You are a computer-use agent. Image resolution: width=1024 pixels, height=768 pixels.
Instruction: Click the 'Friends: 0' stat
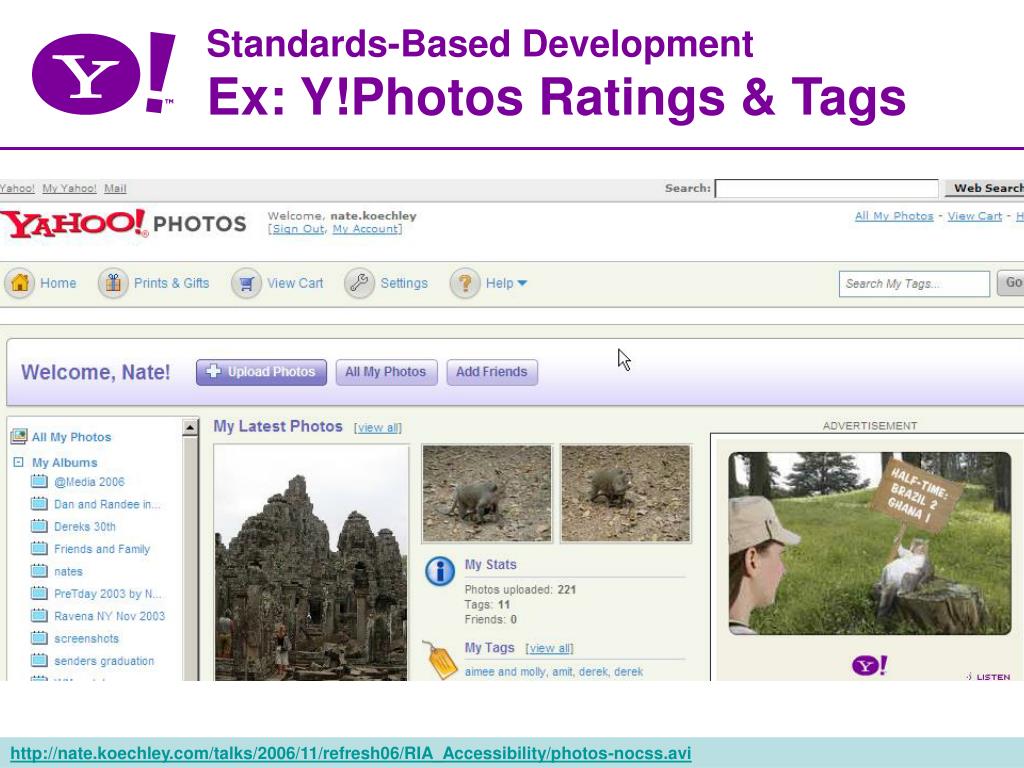pos(490,619)
